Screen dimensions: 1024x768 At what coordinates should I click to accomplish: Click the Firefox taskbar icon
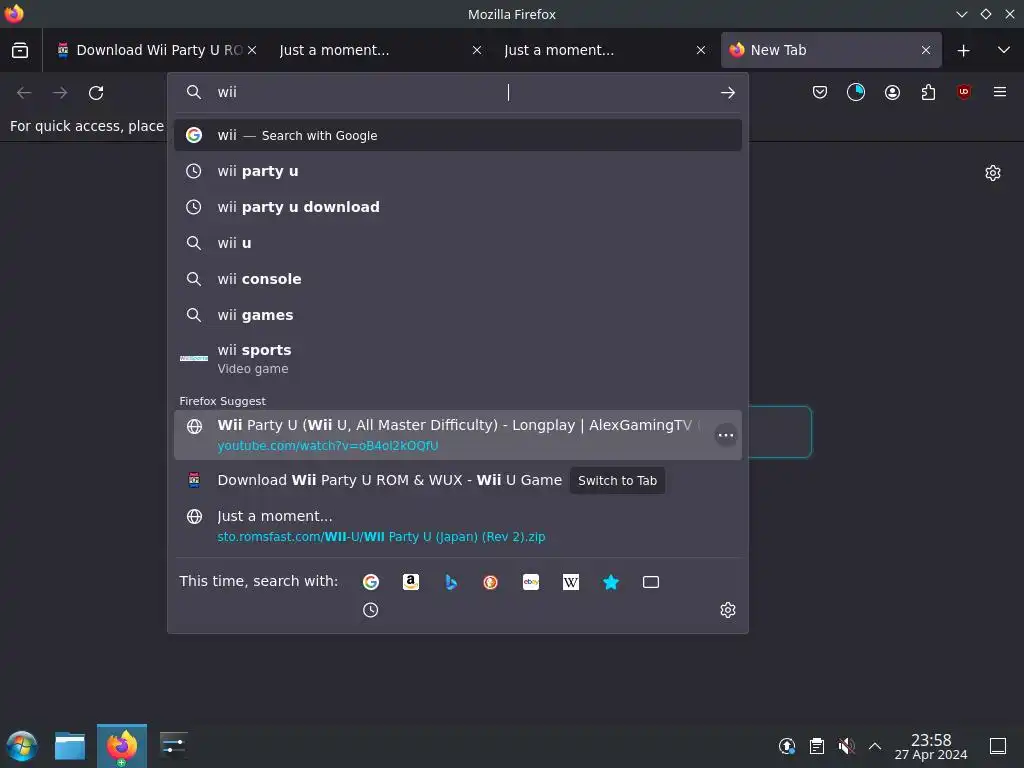[122, 746]
